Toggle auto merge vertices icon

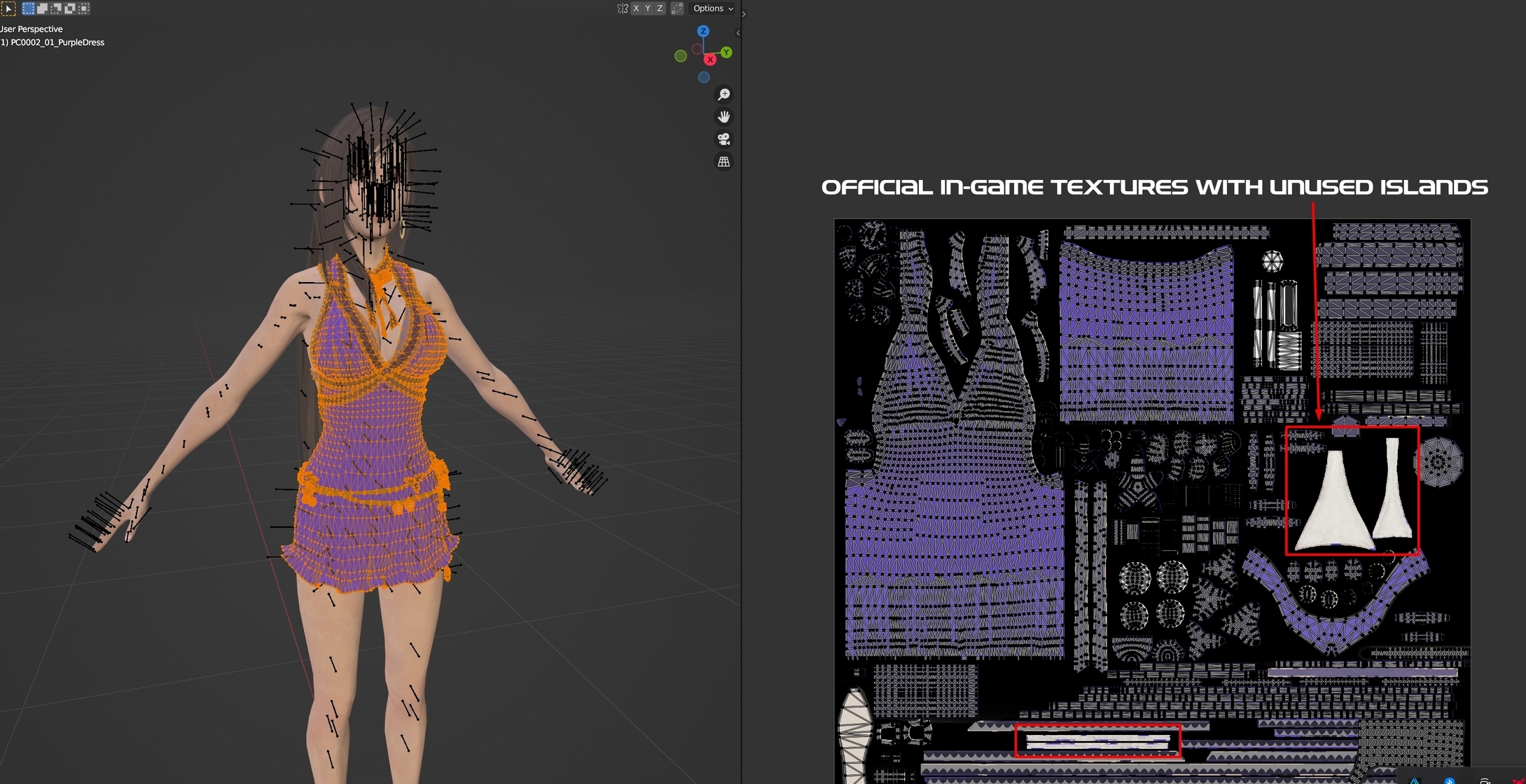coord(677,8)
